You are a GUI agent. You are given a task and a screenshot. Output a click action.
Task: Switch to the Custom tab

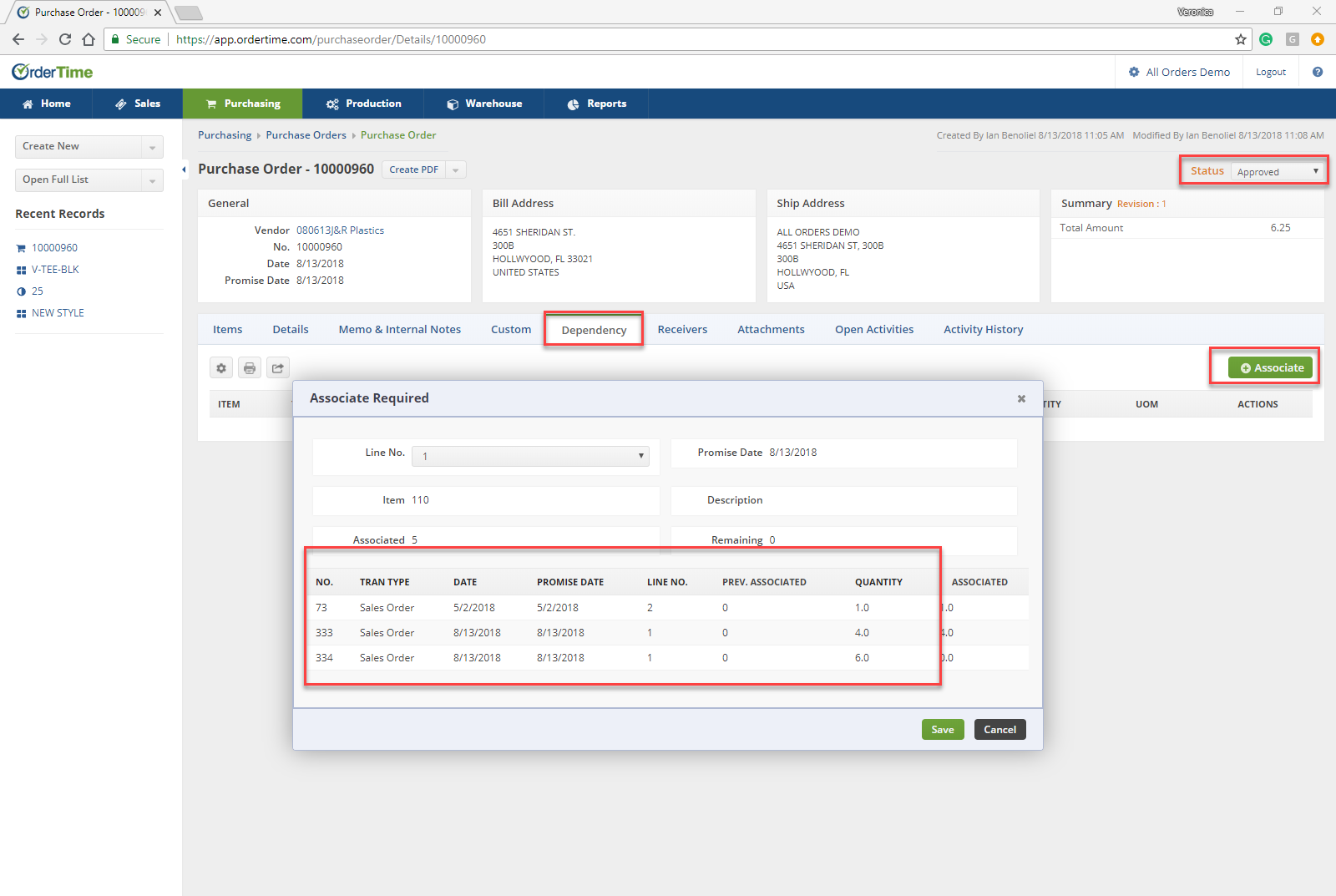pos(511,330)
